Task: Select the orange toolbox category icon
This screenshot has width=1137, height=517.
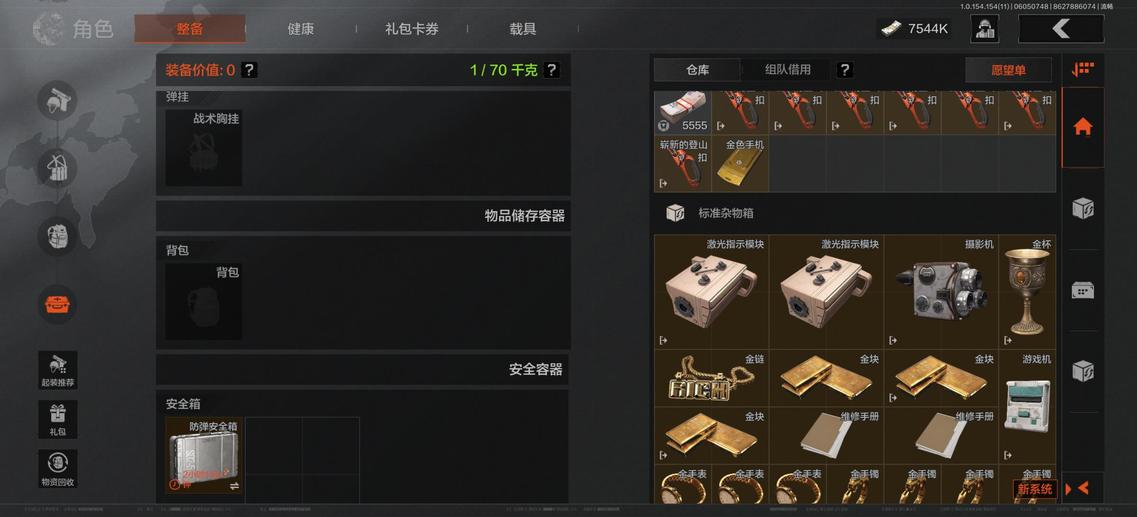Action: point(57,305)
